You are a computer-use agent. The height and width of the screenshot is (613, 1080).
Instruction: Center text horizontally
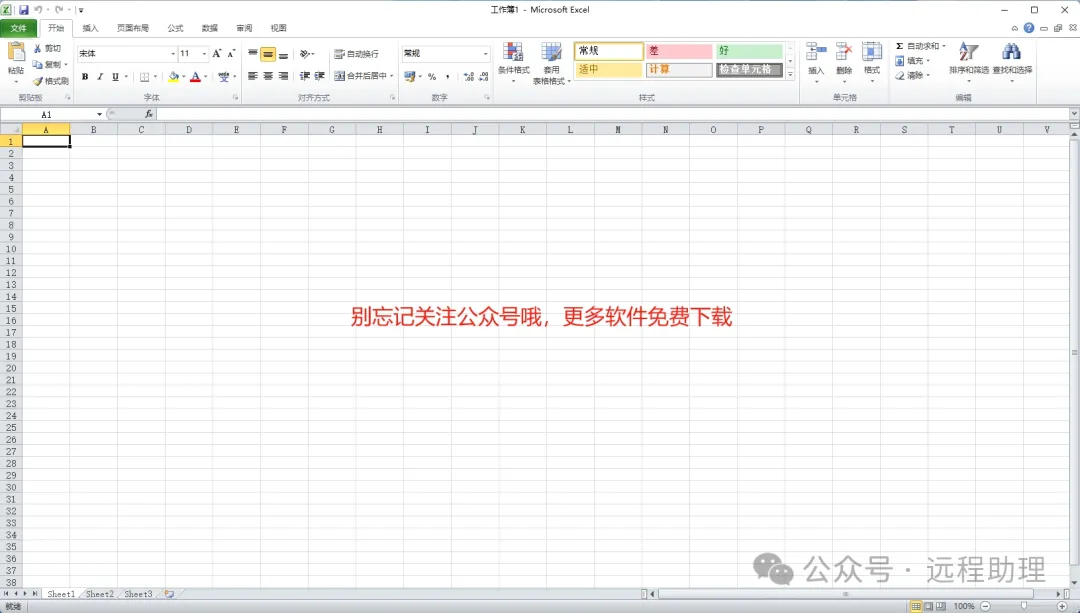tap(268, 76)
